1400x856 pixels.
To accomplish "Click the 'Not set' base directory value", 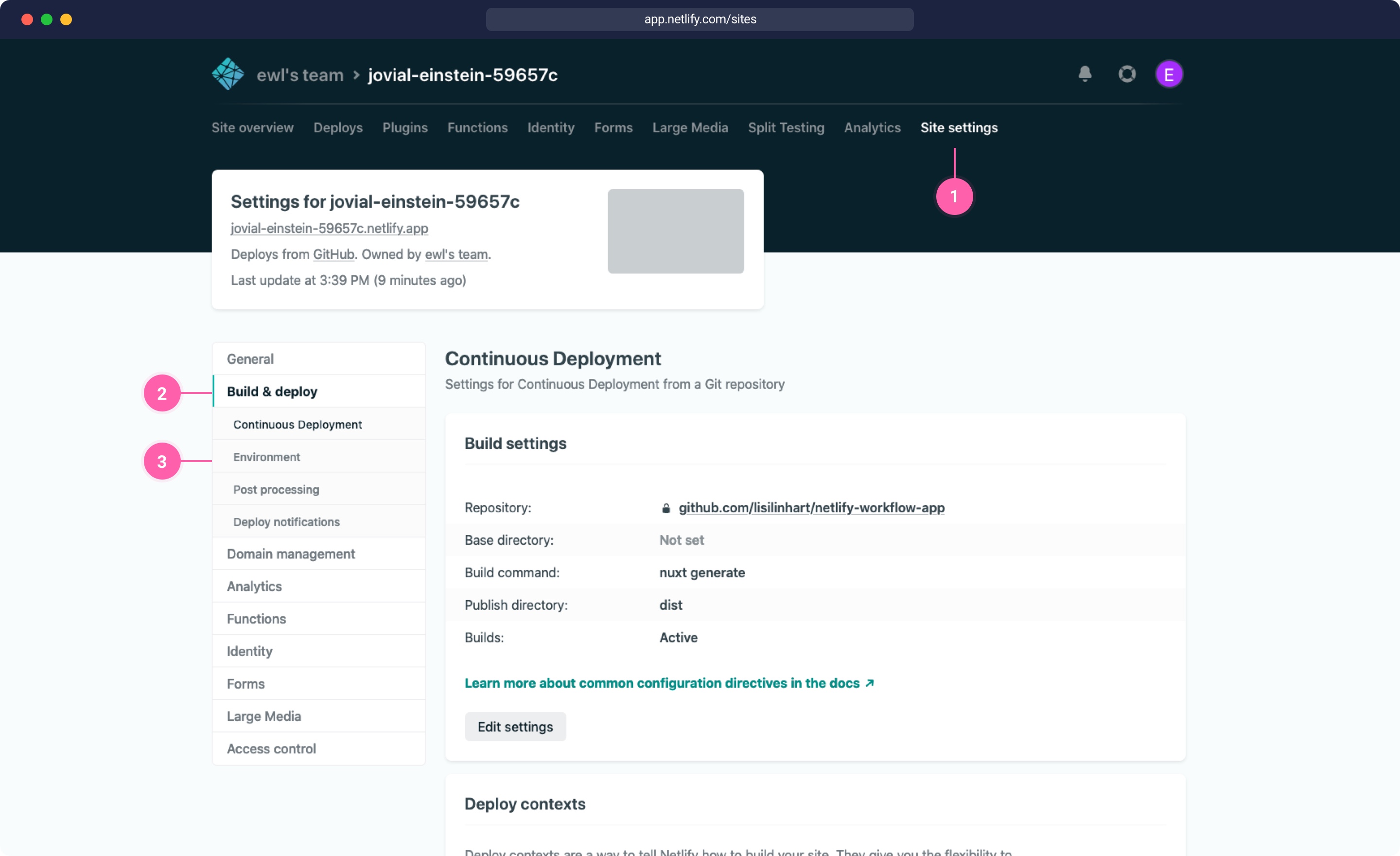I will (x=681, y=540).
